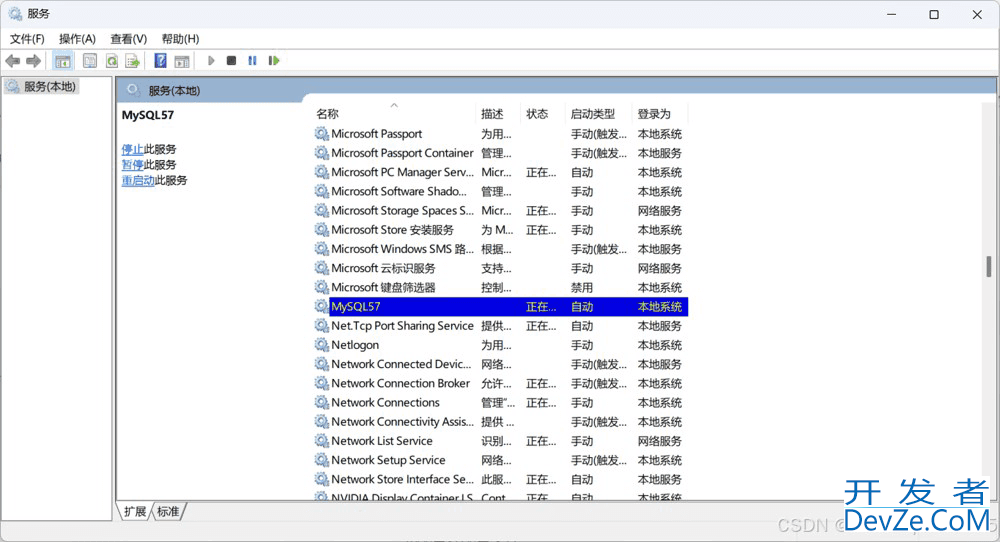Select the Microsoft Software Shado... service name
The width and height of the screenshot is (1000, 542).
click(399, 191)
